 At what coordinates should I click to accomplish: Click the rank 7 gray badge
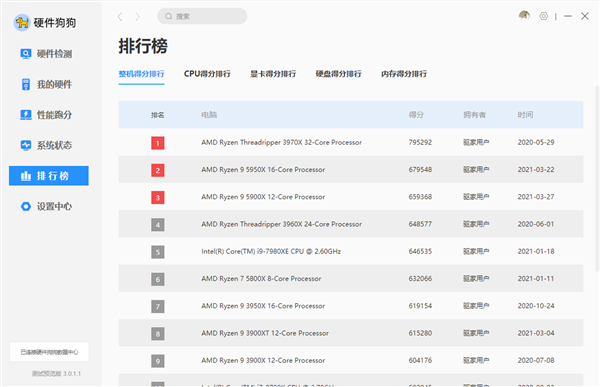158,306
